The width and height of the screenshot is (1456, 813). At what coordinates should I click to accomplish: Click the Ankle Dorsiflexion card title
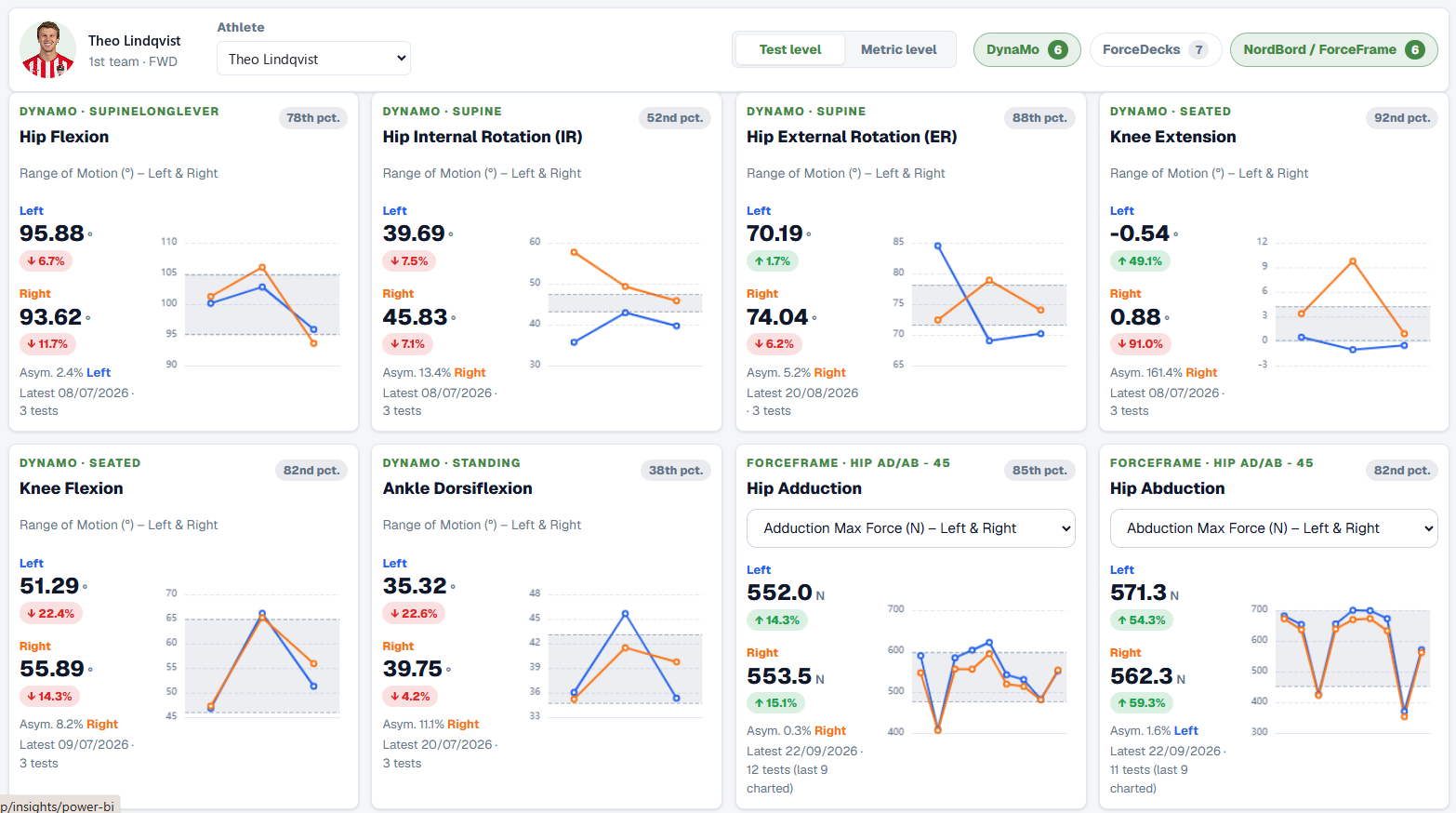[x=457, y=488]
